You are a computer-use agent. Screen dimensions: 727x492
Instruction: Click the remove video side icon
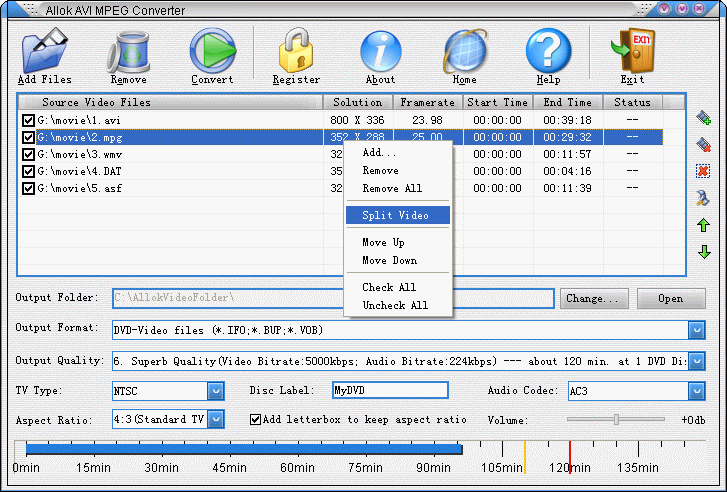pyautogui.click(x=704, y=145)
